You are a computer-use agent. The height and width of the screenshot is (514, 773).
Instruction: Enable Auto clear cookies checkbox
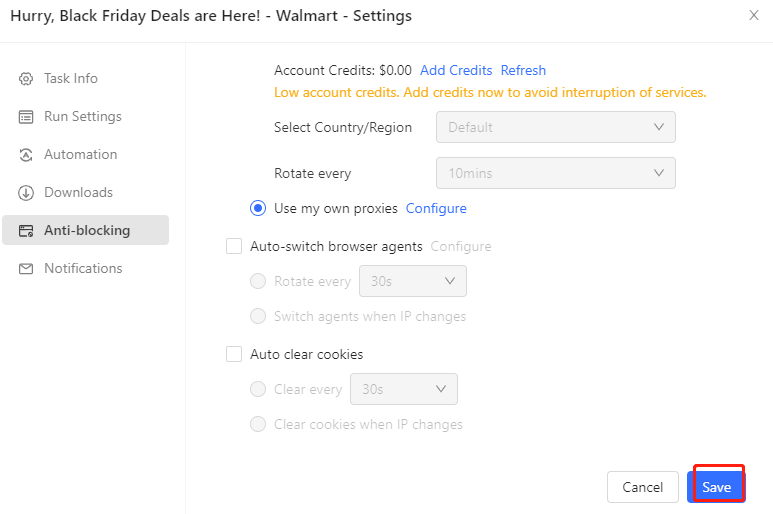pyautogui.click(x=234, y=354)
